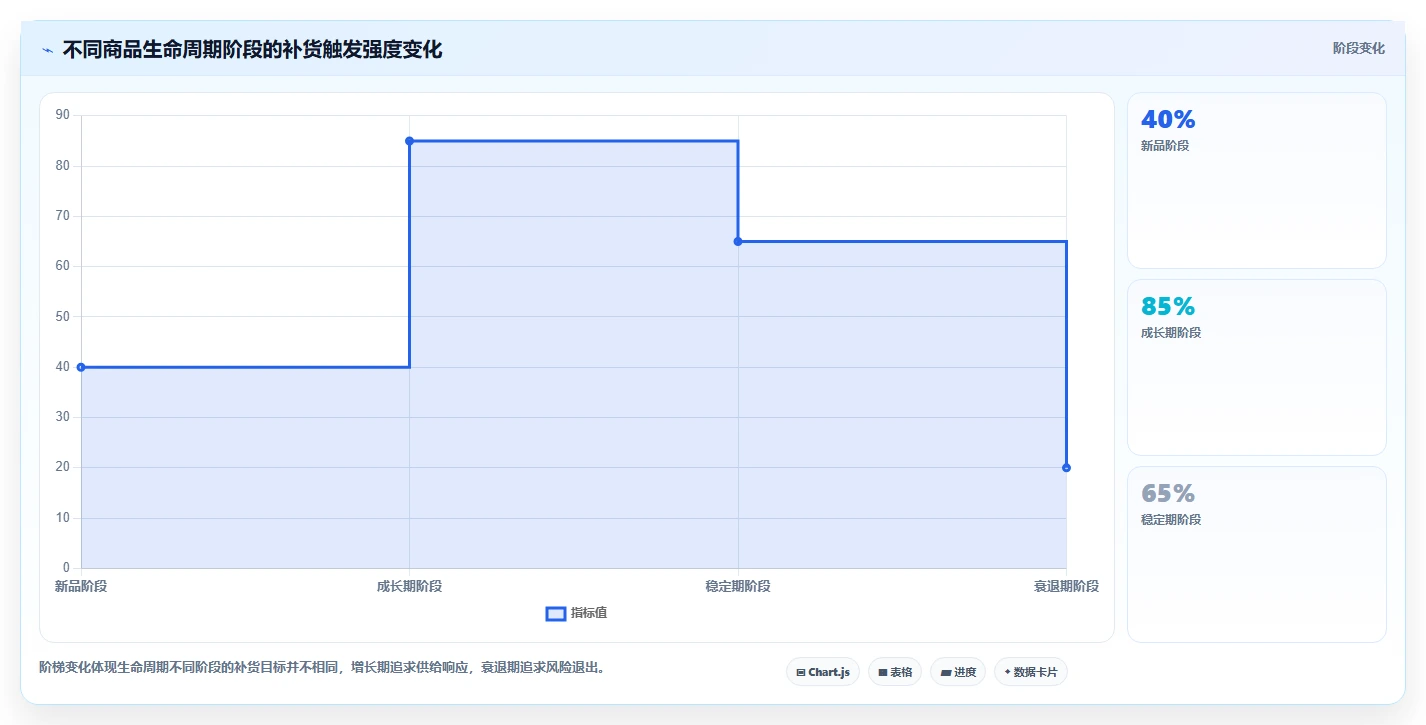Click the 衰退期阶段 data point at 20
This screenshot has width=1426, height=725.
click(1066, 468)
